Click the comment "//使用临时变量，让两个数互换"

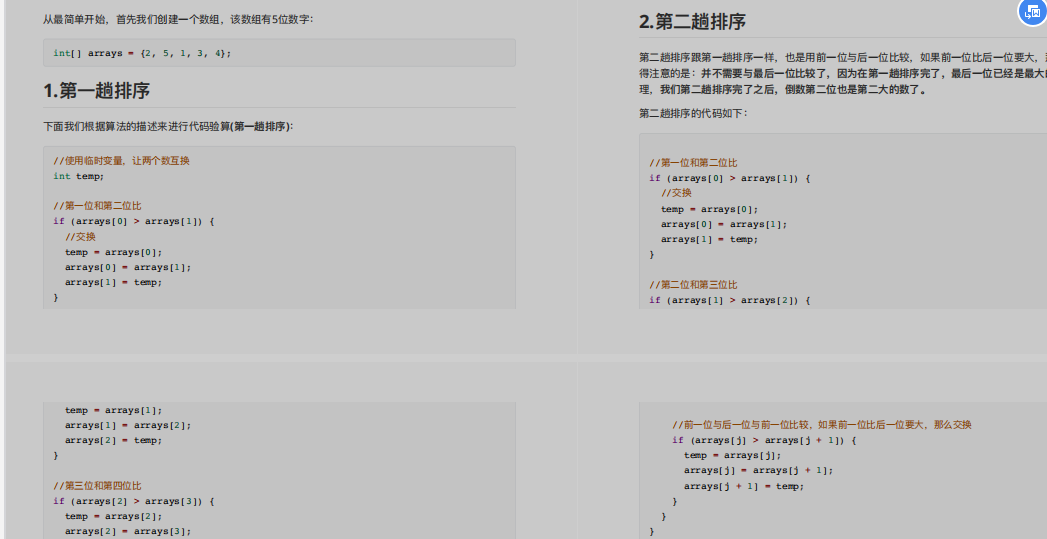[x=122, y=161]
